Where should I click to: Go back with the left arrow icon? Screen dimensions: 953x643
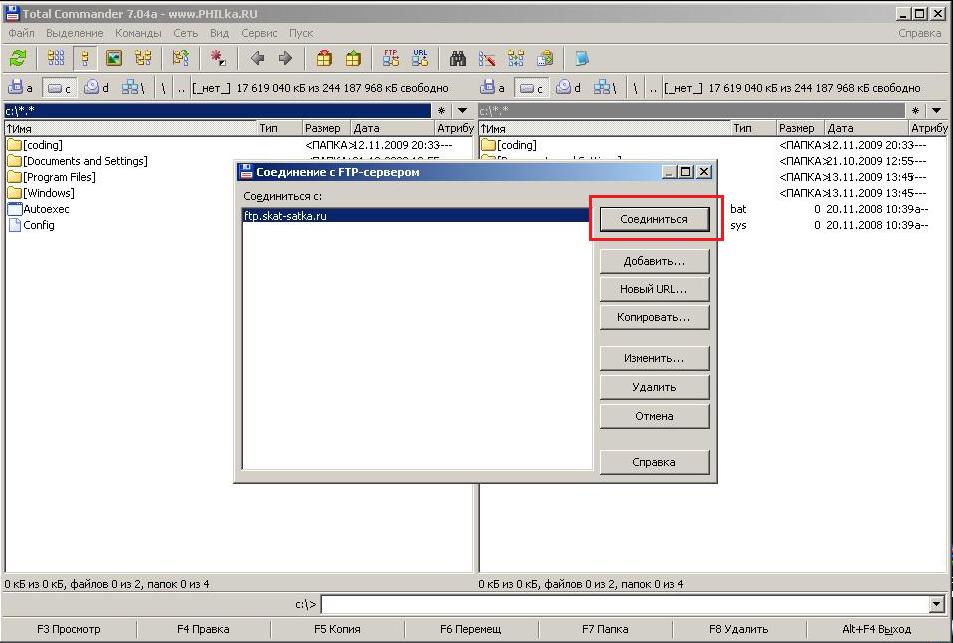257,58
